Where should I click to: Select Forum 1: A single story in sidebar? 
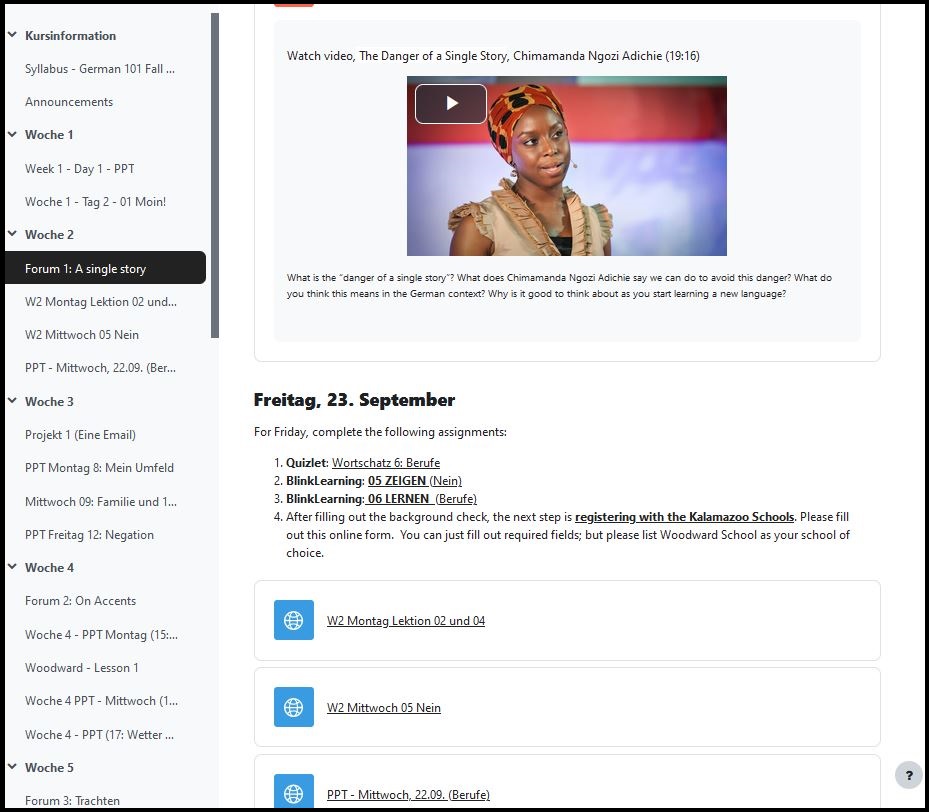coord(105,268)
